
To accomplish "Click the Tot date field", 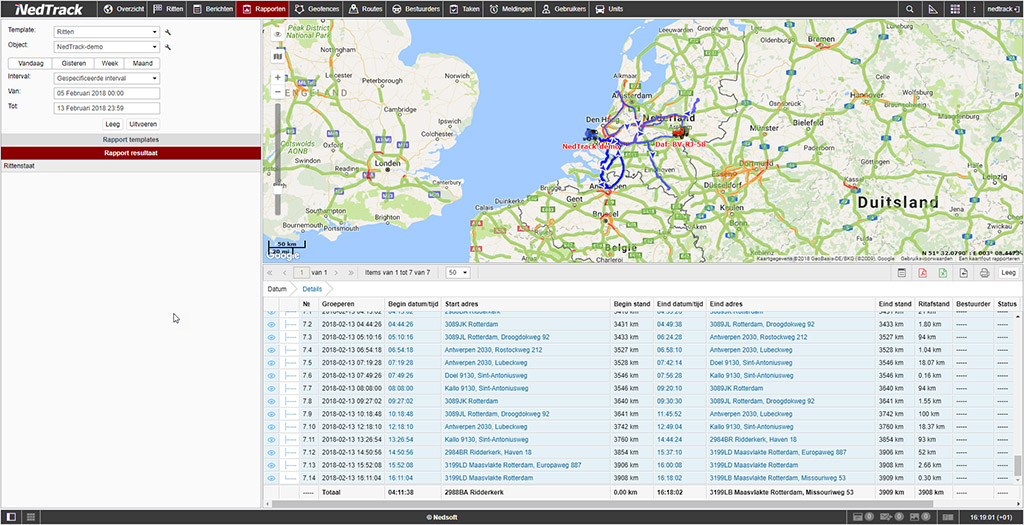I will click(x=107, y=108).
